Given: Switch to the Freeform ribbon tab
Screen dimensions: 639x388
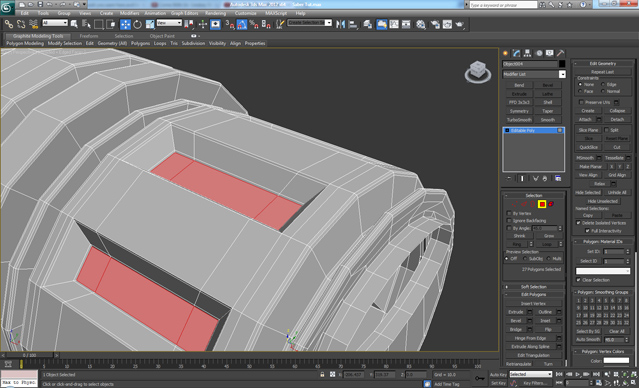Looking at the screenshot, I should [x=89, y=36].
